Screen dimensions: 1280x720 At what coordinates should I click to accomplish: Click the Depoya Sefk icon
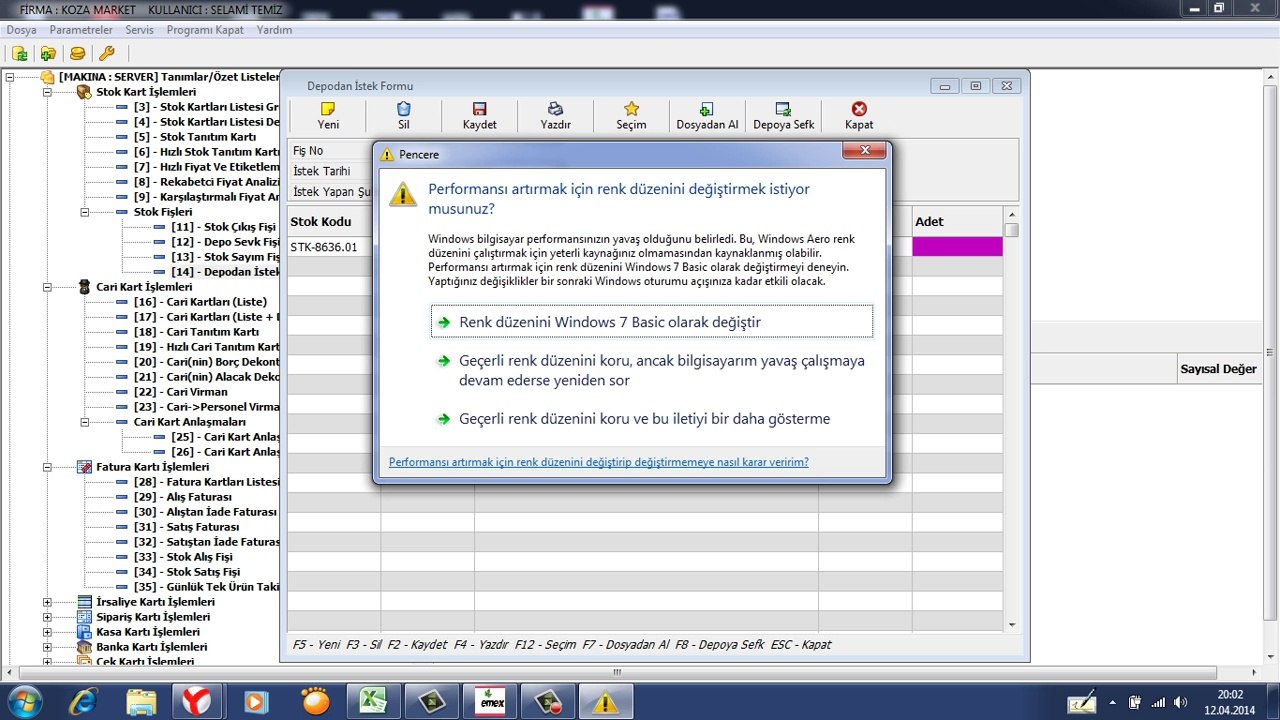point(783,109)
